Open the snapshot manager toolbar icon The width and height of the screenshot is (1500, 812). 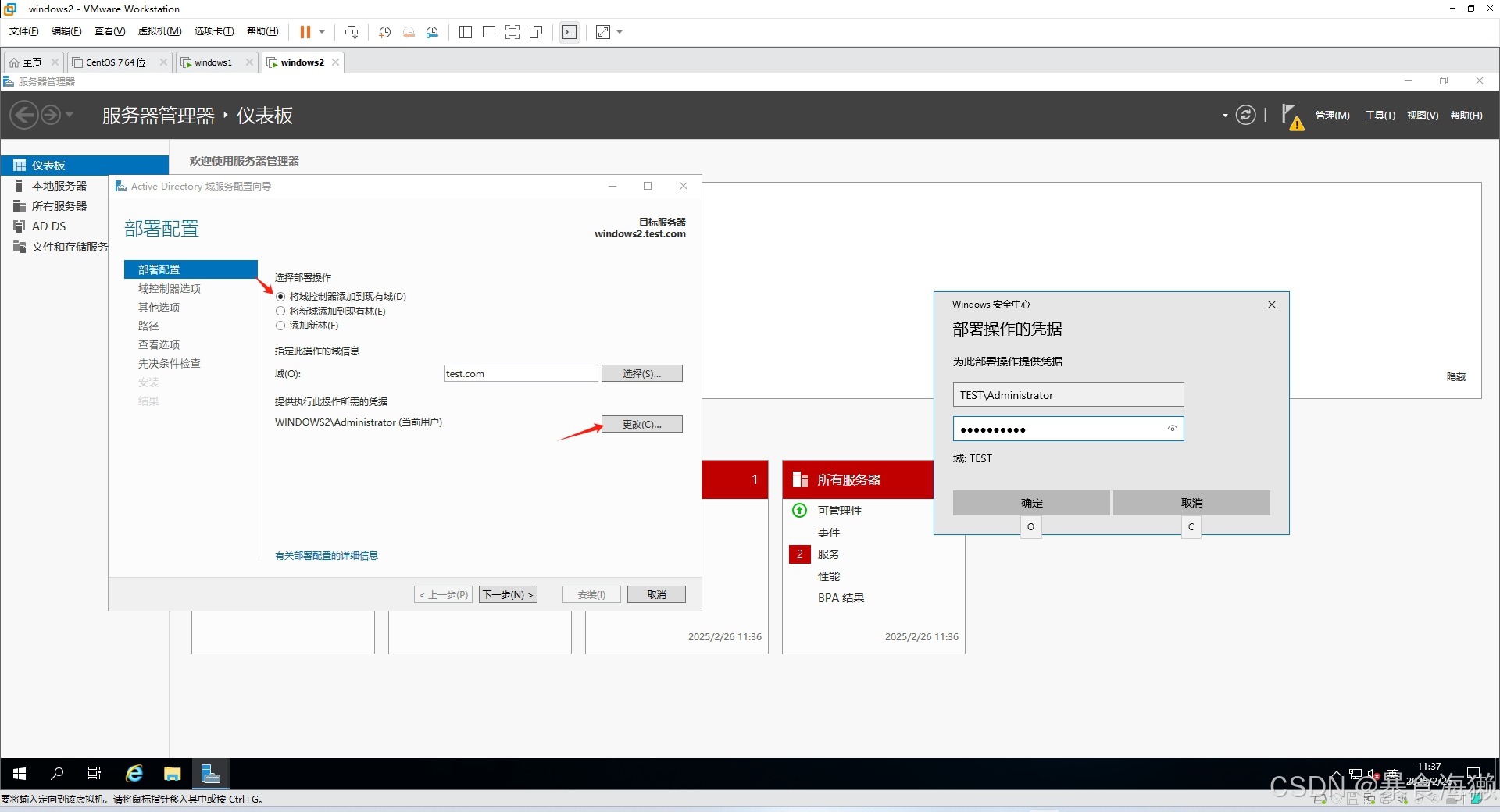(x=432, y=32)
